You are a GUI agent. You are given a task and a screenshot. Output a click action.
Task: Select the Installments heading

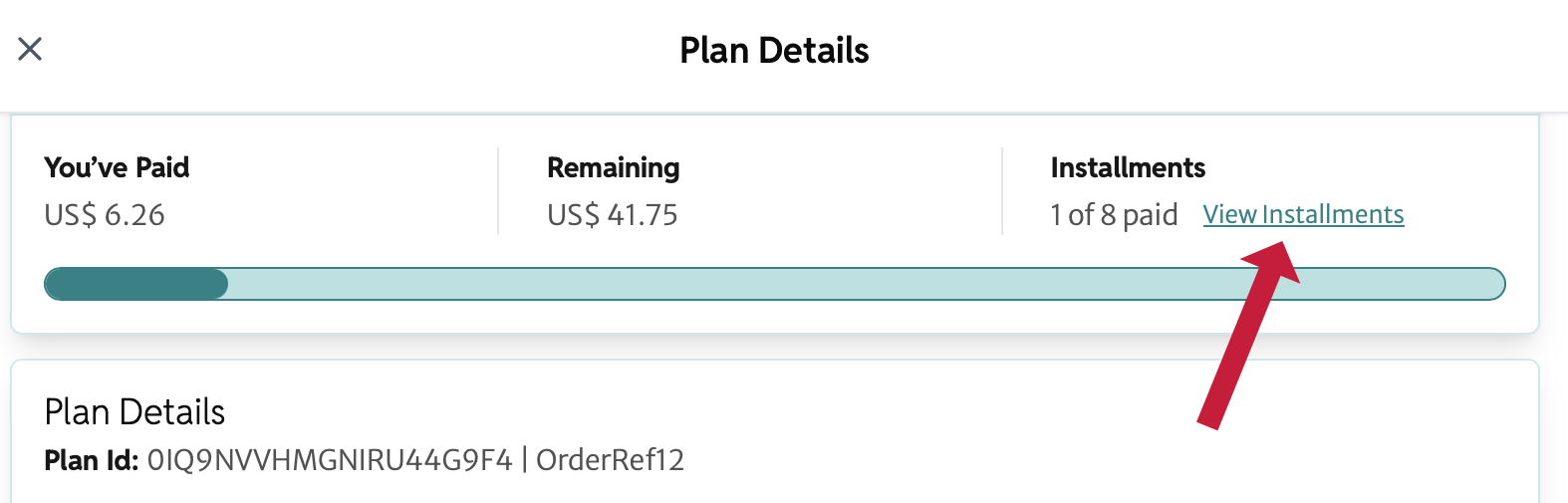[x=1128, y=167]
